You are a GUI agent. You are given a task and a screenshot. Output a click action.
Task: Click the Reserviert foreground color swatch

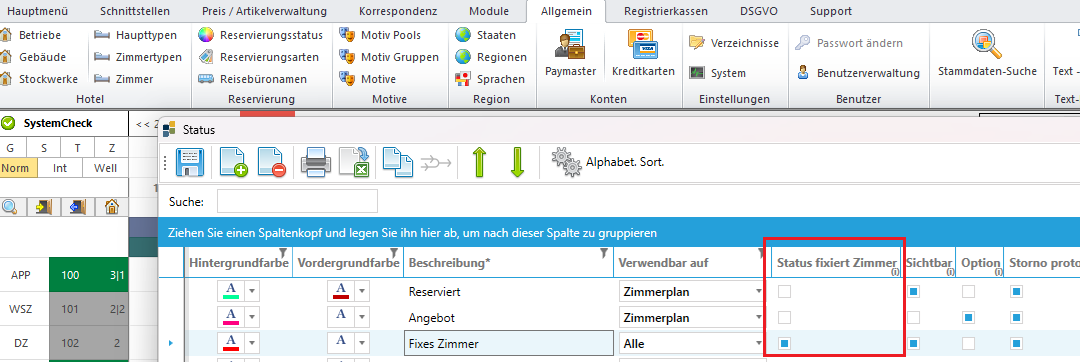(x=340, y=292)
